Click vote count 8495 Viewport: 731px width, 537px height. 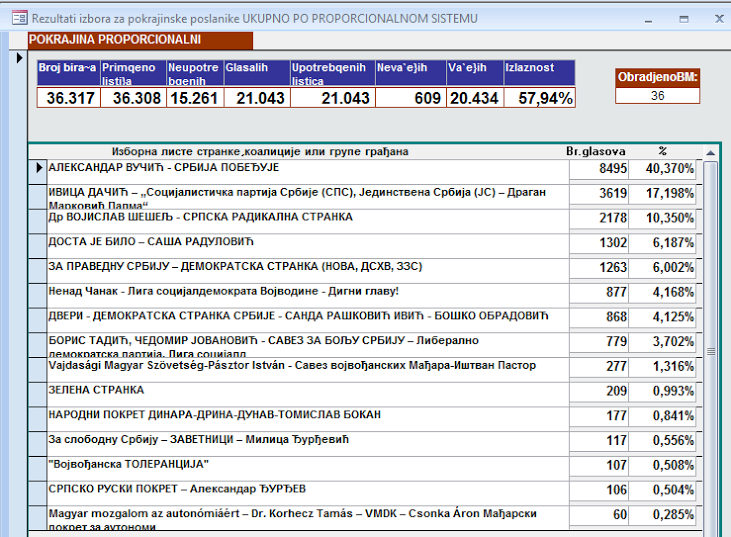point(599,169)
